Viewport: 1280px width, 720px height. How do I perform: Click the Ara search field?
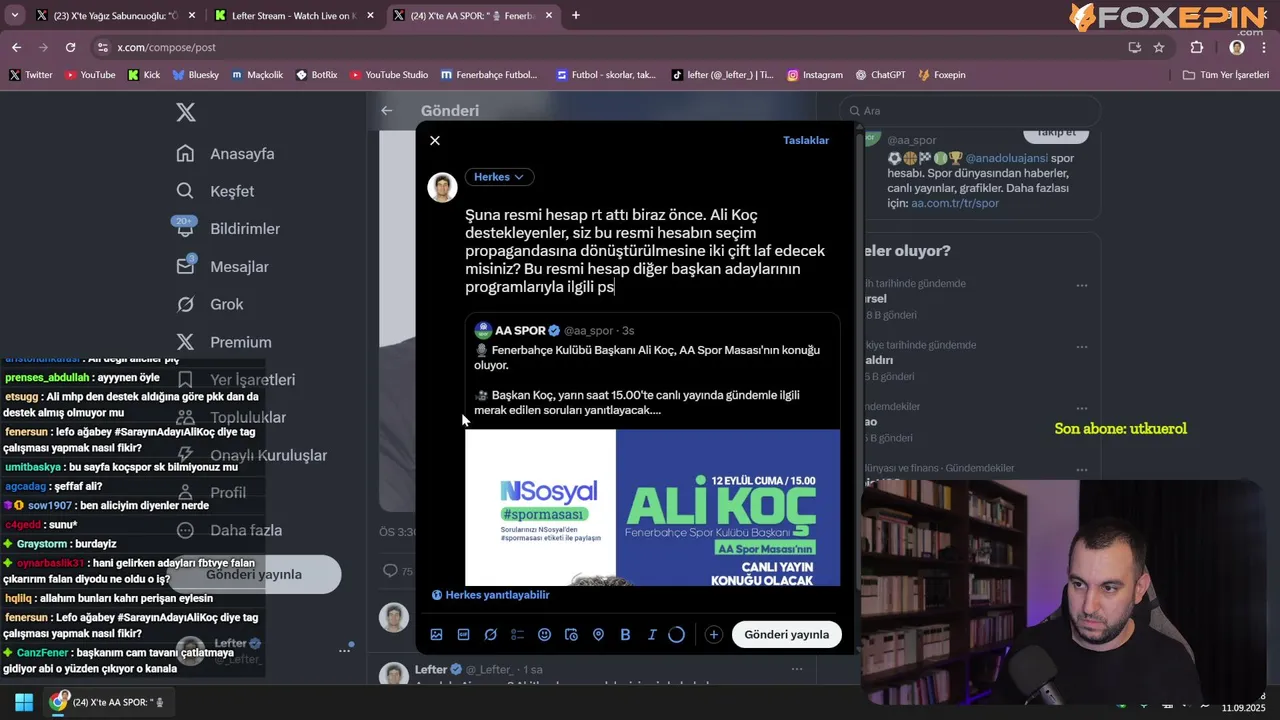point(970,111)
